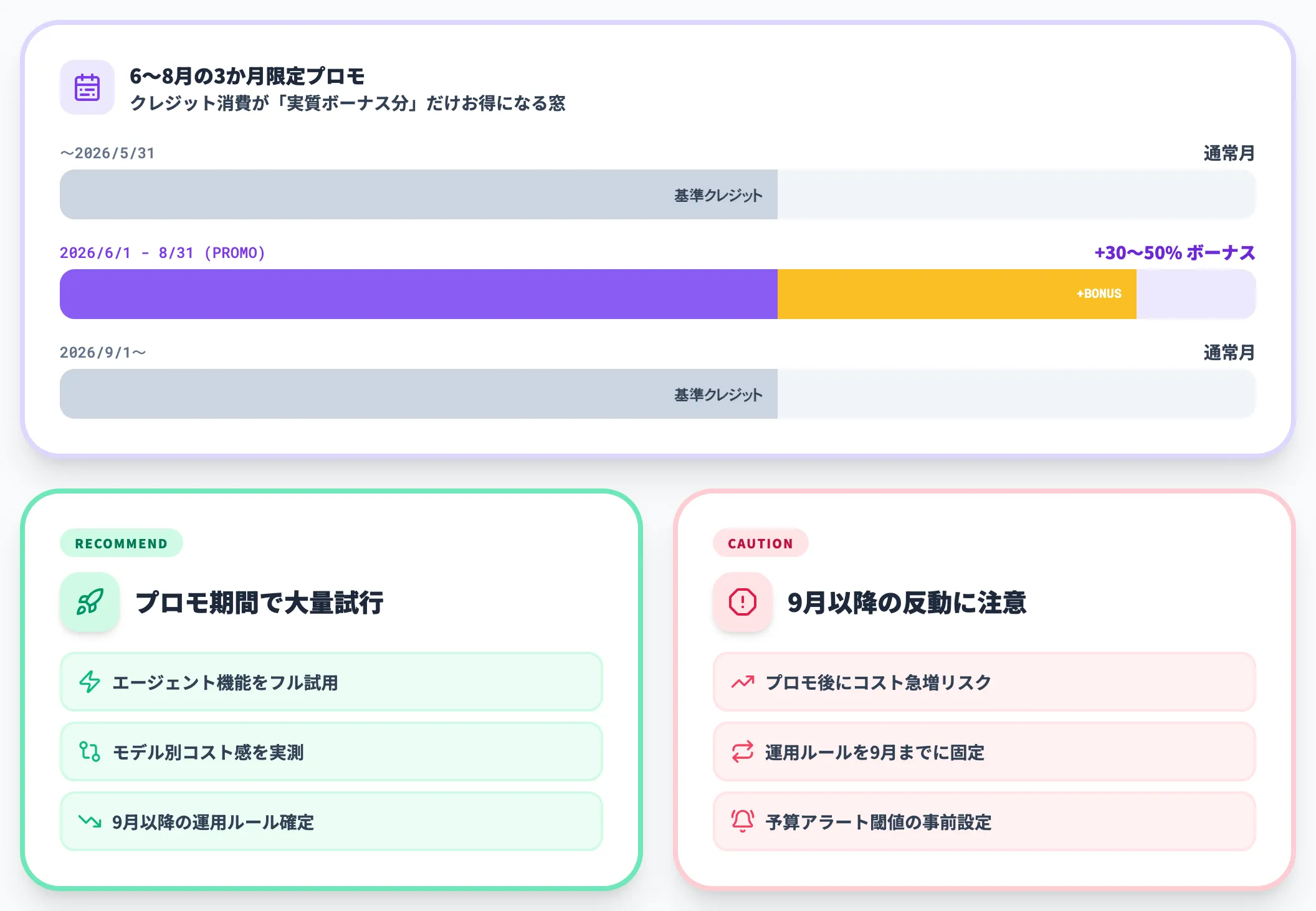Select the rocket icon on the RECOMMEND card

tap(90, 602)
